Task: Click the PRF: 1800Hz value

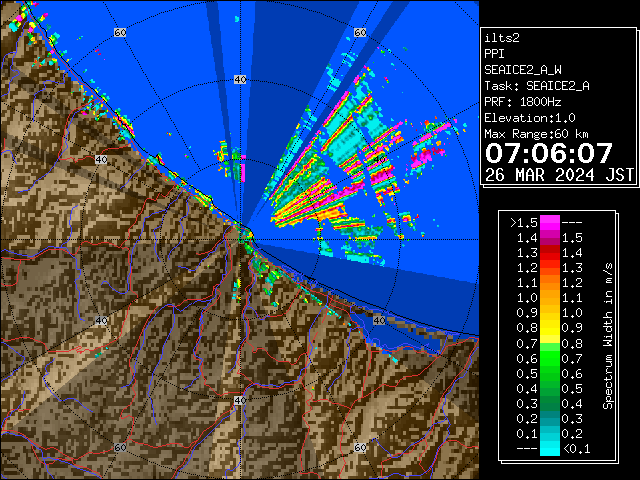Action: (x=523, y=102)
